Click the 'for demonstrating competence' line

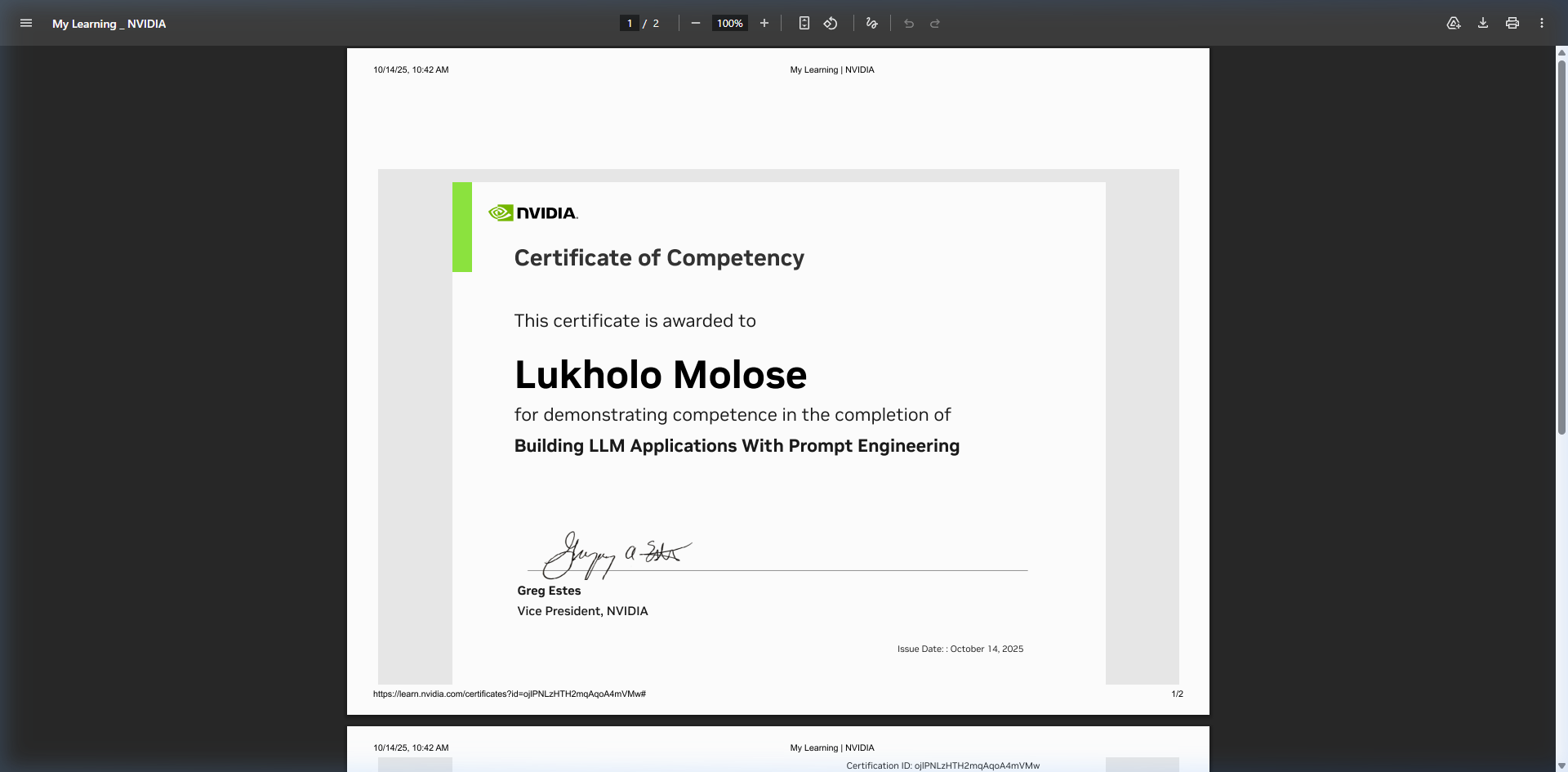[733, 415]
